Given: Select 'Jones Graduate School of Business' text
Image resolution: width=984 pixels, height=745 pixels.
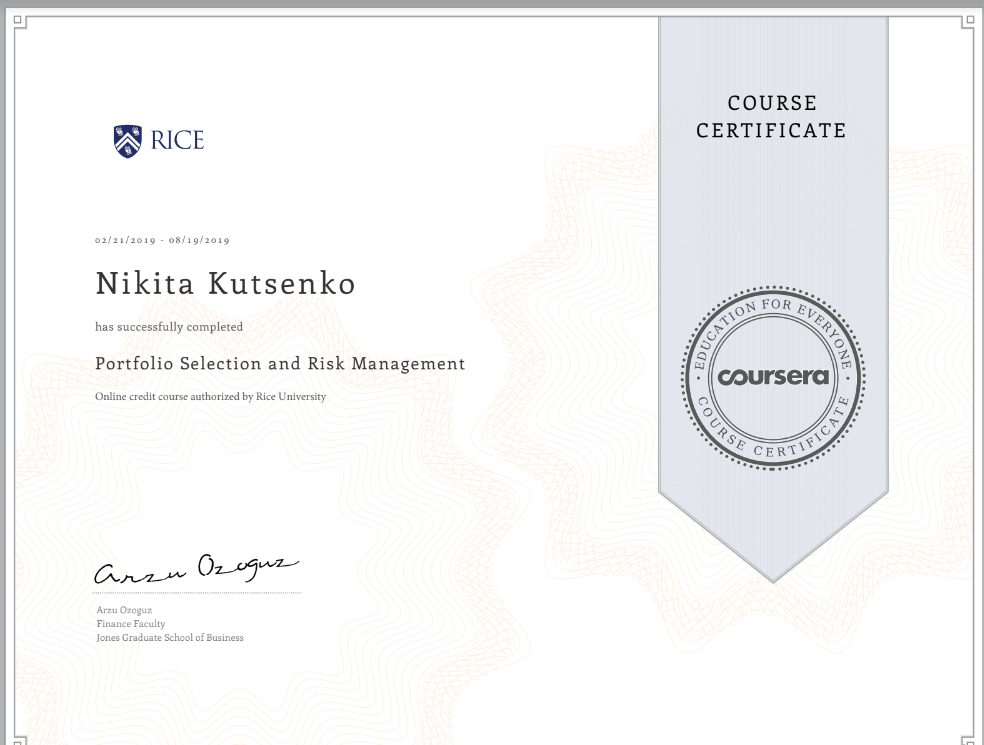Looking at the screenshot, I should click(x=169, y=638).
